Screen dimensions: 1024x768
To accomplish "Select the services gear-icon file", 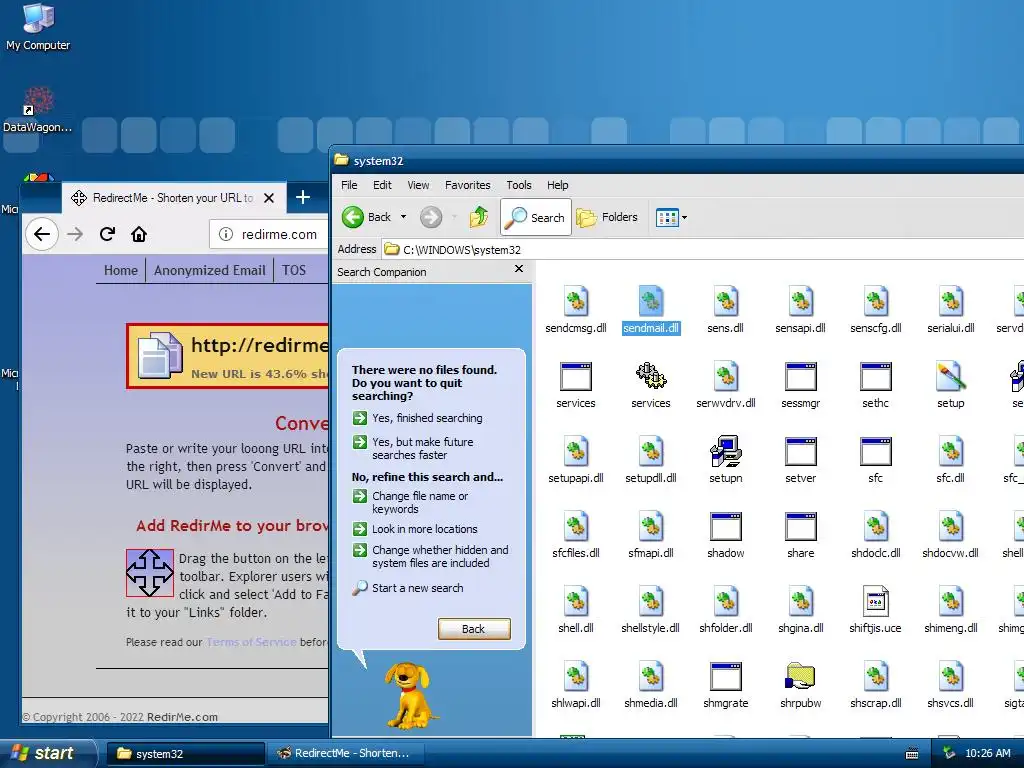I will (x=650, y=376).
